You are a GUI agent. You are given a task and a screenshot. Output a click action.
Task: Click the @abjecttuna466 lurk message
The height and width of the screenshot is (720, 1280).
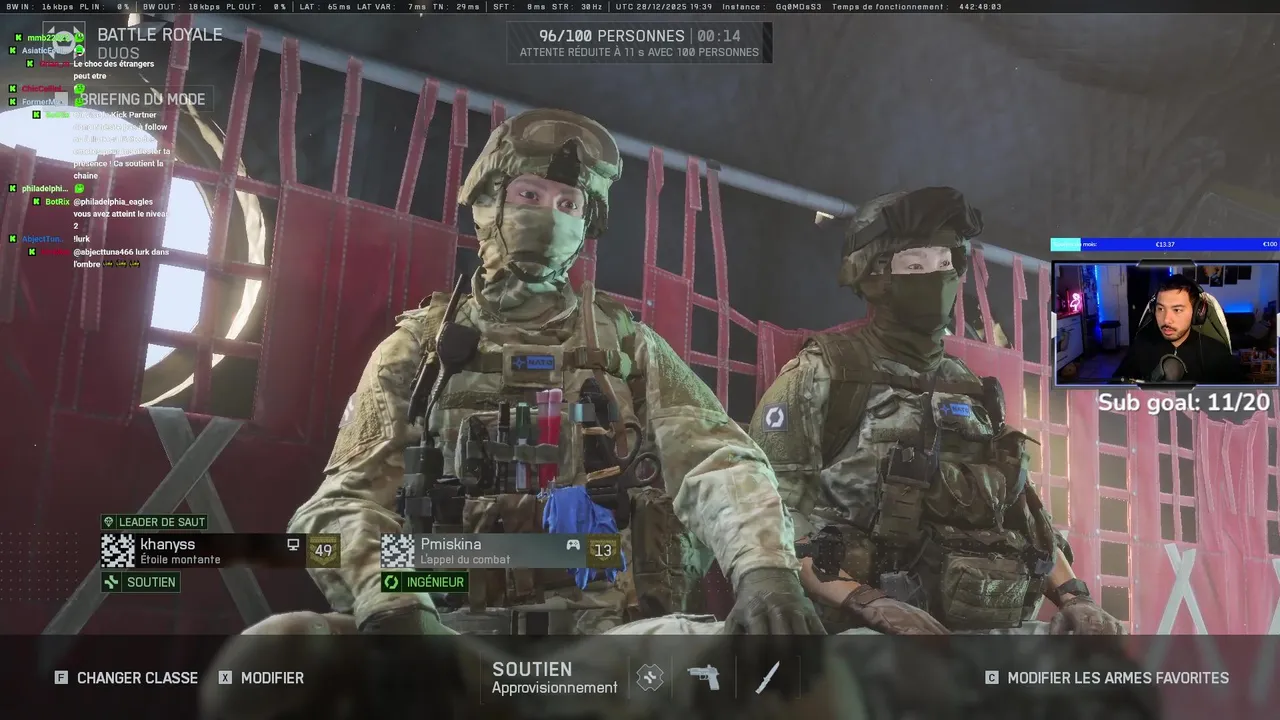click(121, 258)
